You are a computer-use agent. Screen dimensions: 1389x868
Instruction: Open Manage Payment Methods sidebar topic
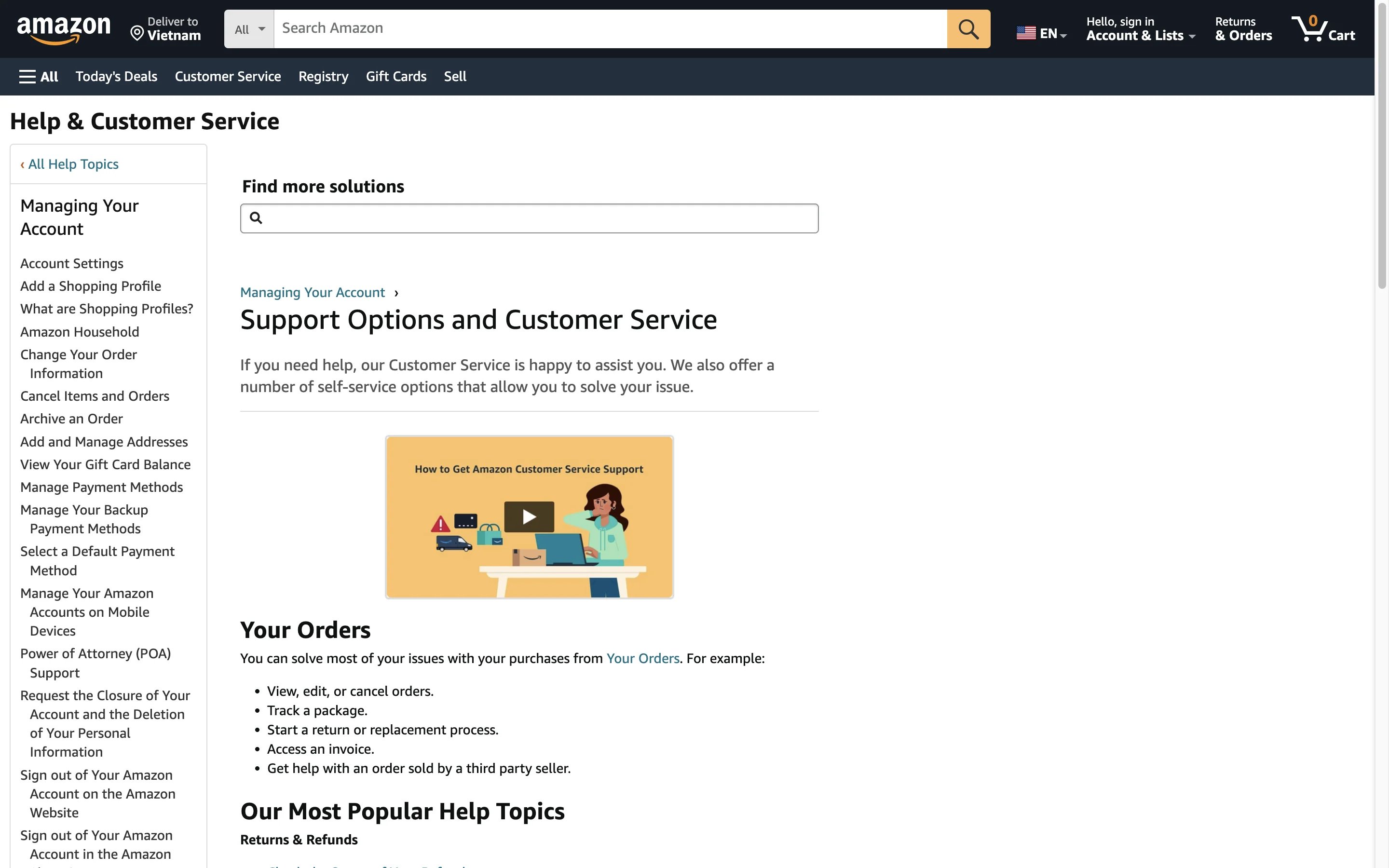click(102, 488)
